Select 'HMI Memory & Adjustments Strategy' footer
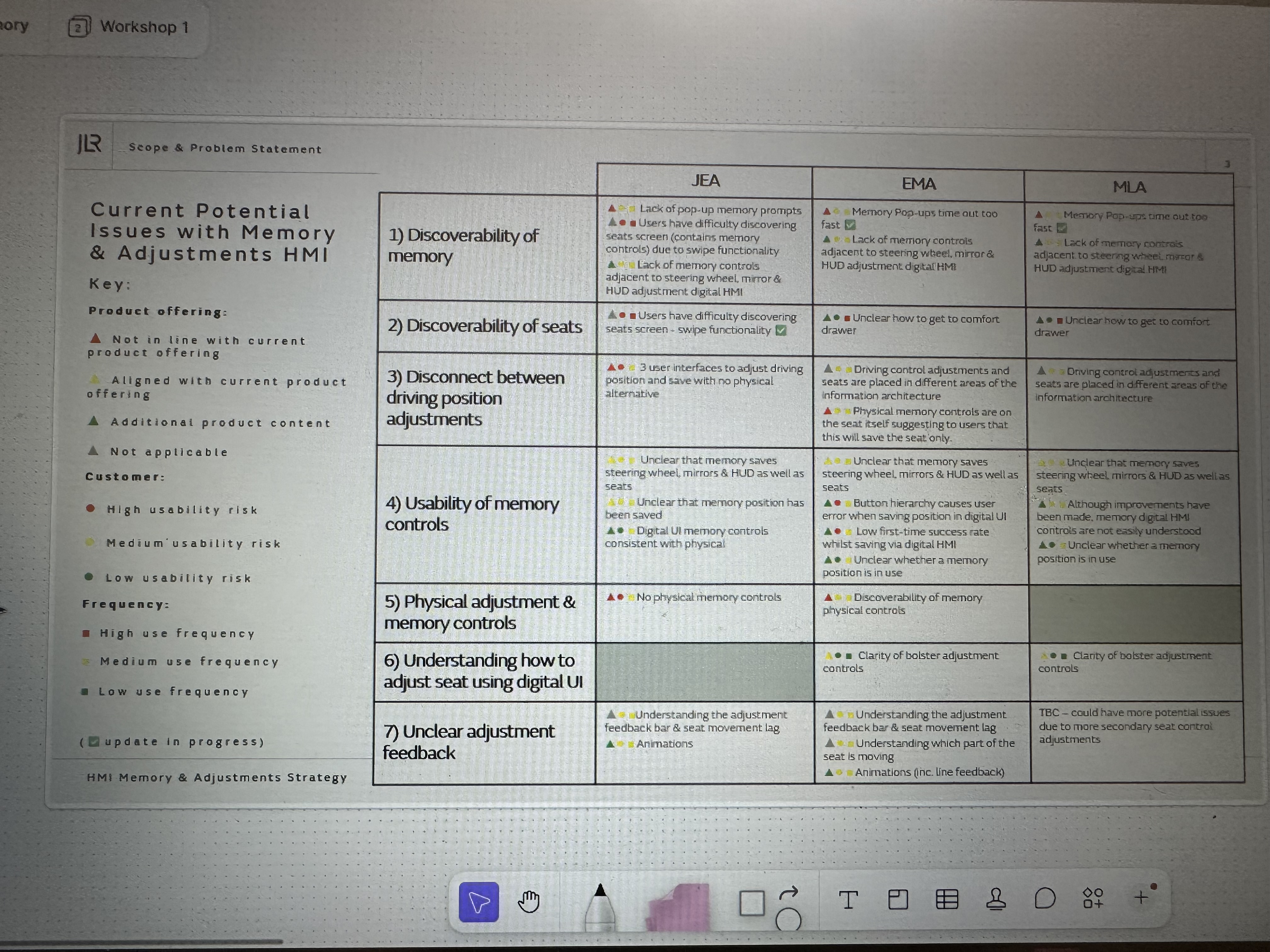1270x952 pixels. (x=217, y=778)
